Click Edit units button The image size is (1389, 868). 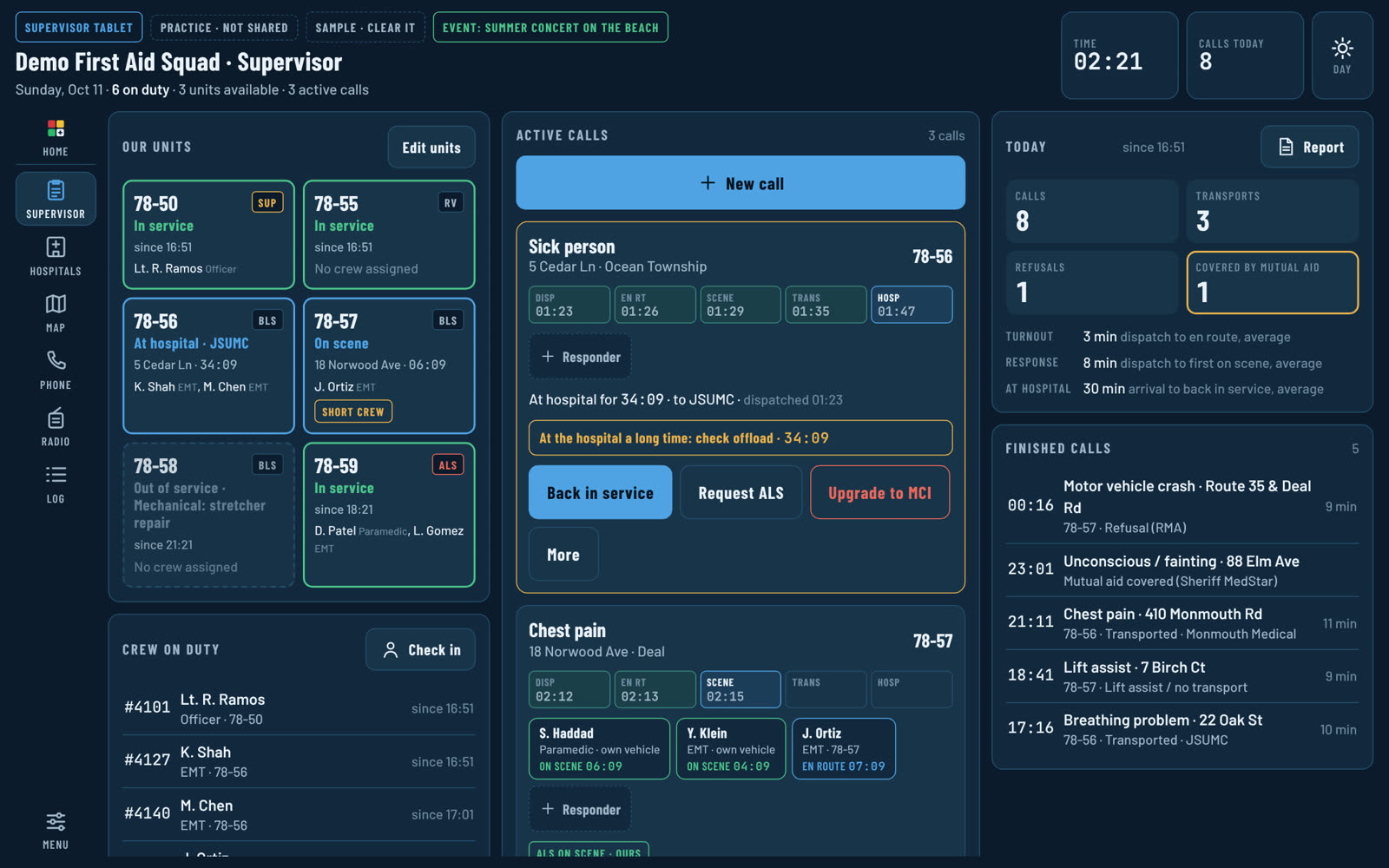tap(431, 148)
